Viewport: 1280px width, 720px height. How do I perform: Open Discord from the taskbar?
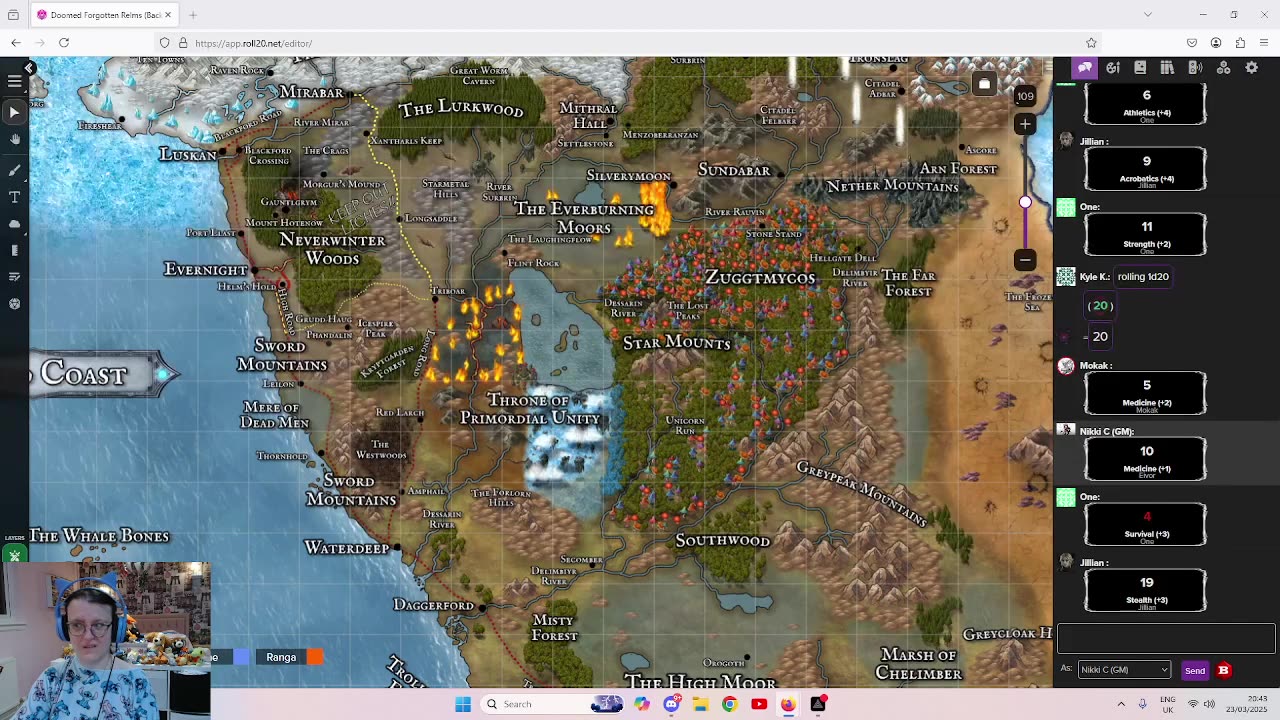[671, 704]
